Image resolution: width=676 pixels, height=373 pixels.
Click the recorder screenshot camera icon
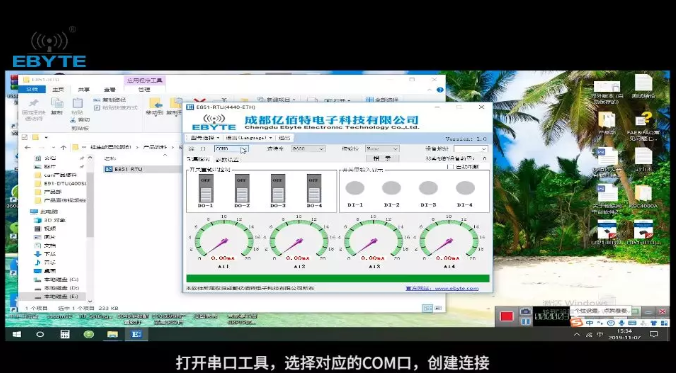pyautogui.click(x=525, y=311)
